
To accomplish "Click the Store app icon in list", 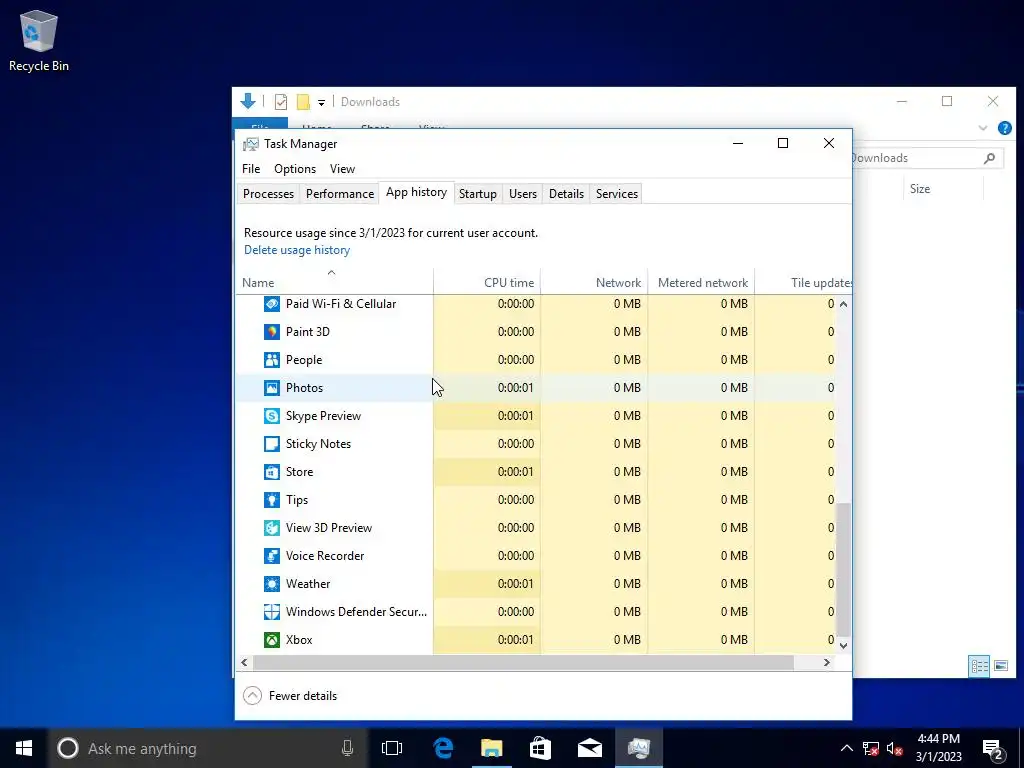I will (x=272, y=472).
